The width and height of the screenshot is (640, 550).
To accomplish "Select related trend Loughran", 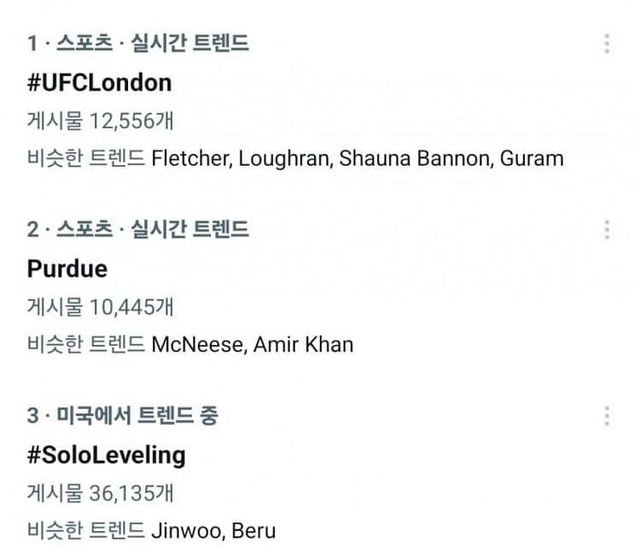I will coord(284,158).
